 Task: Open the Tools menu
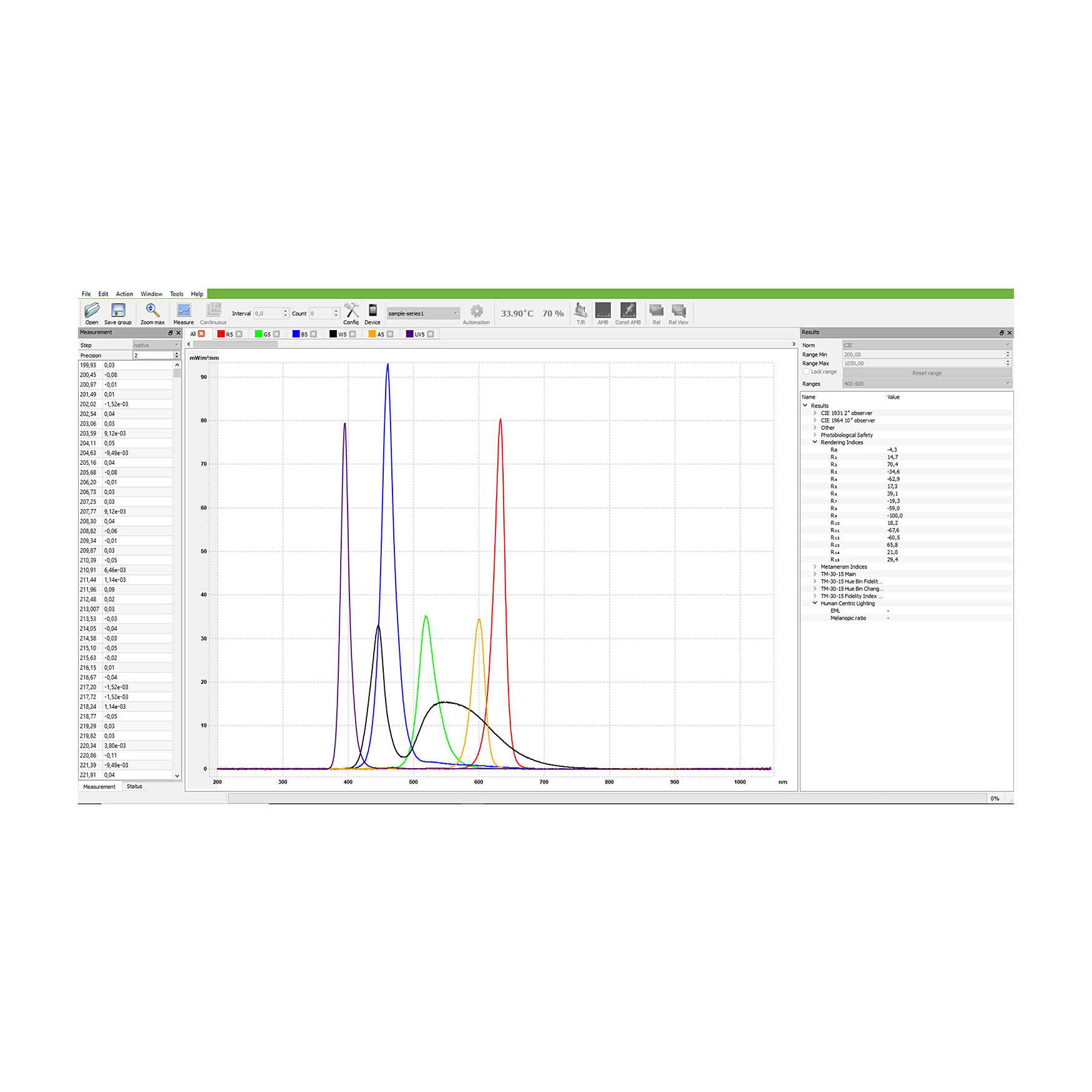(x=177, y=294)
